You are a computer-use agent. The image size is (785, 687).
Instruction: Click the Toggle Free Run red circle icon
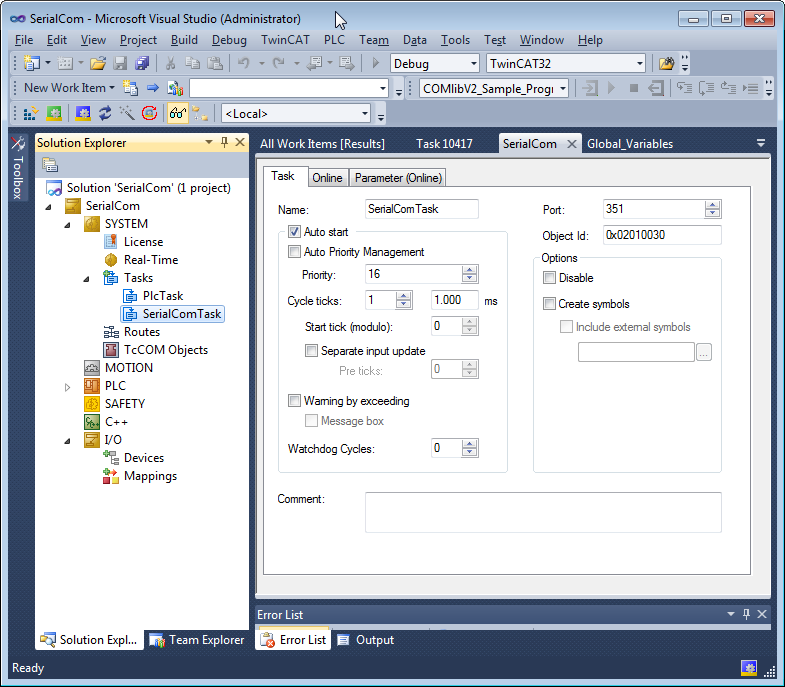(x=149, y=113)
